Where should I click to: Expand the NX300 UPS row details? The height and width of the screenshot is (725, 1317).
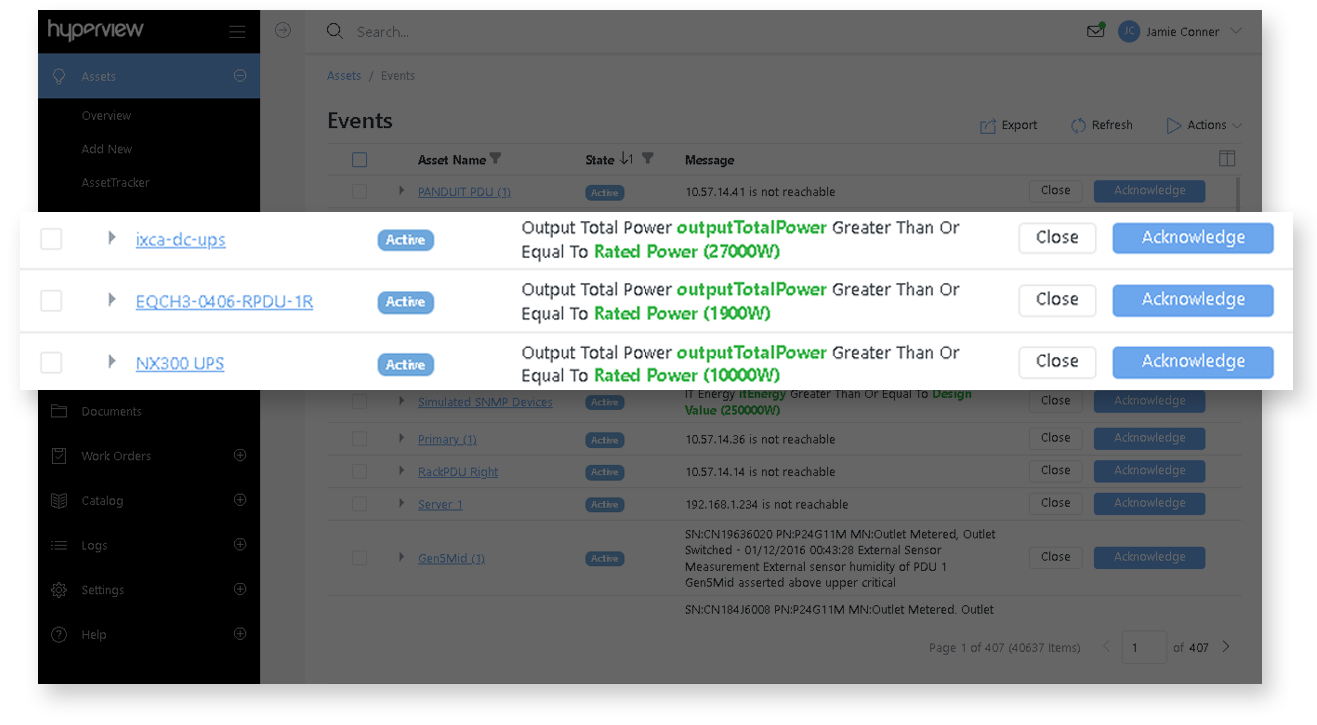pyautogui.click(x=112, y=362)
